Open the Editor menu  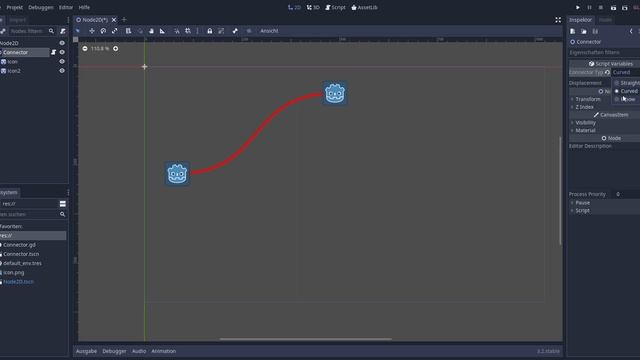[x=66, y=7]
